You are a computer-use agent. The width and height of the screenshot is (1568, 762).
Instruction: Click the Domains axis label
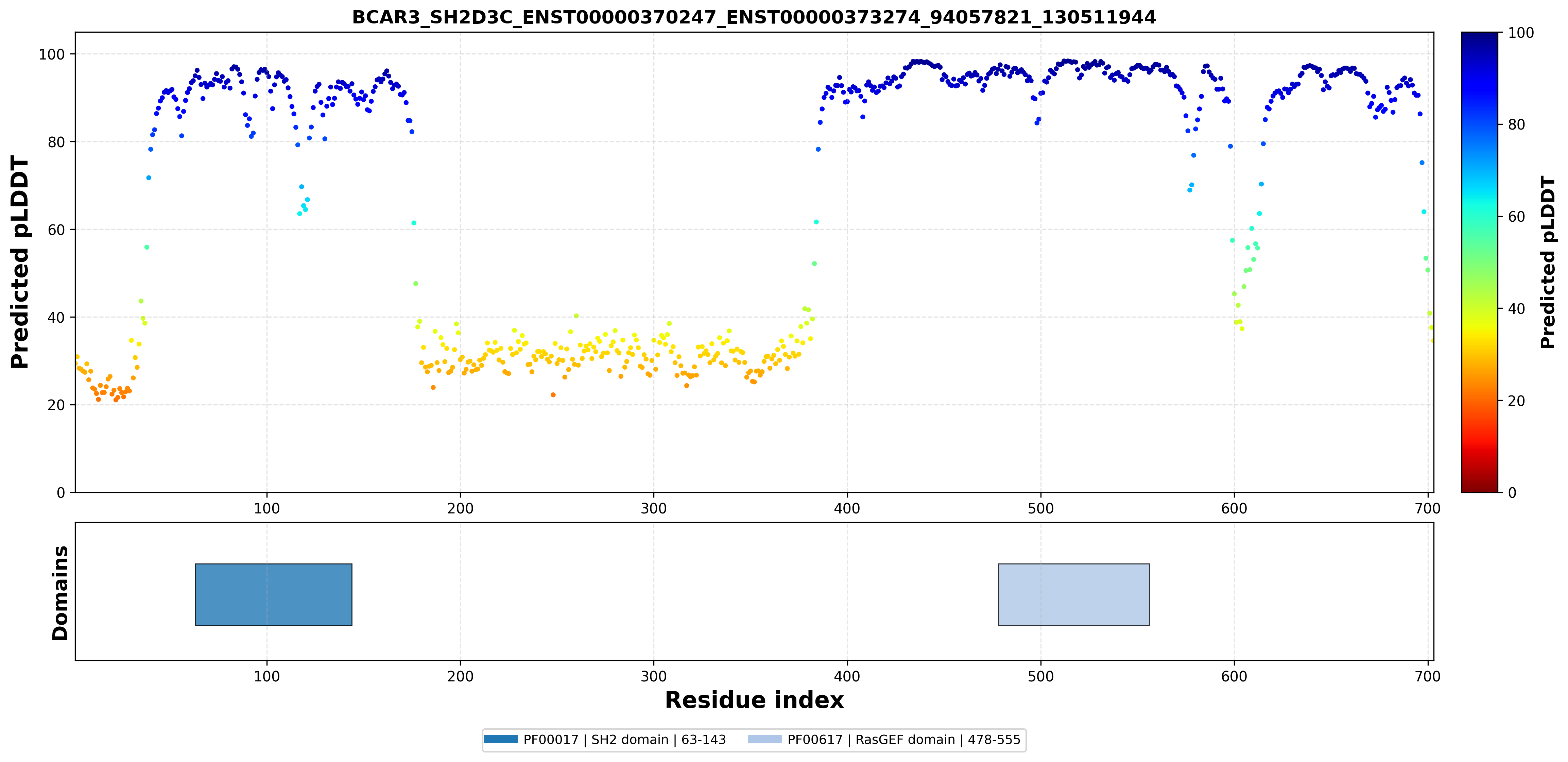[x=59, y=593]
